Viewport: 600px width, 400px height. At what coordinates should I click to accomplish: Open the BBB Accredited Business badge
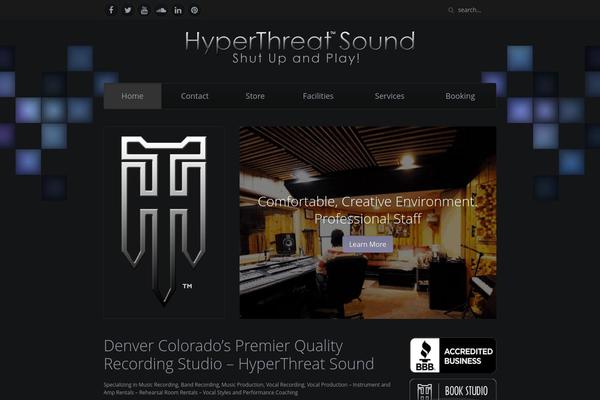click(453, 355)
